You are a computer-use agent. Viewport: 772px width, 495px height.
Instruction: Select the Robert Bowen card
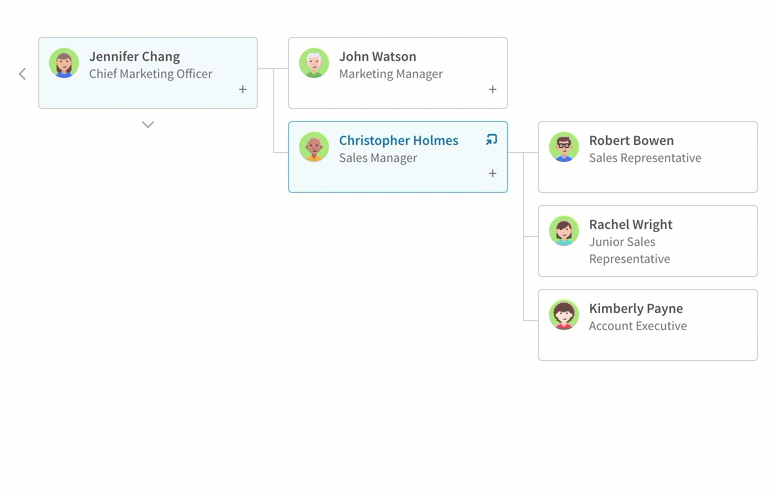(x=648, y=157)
